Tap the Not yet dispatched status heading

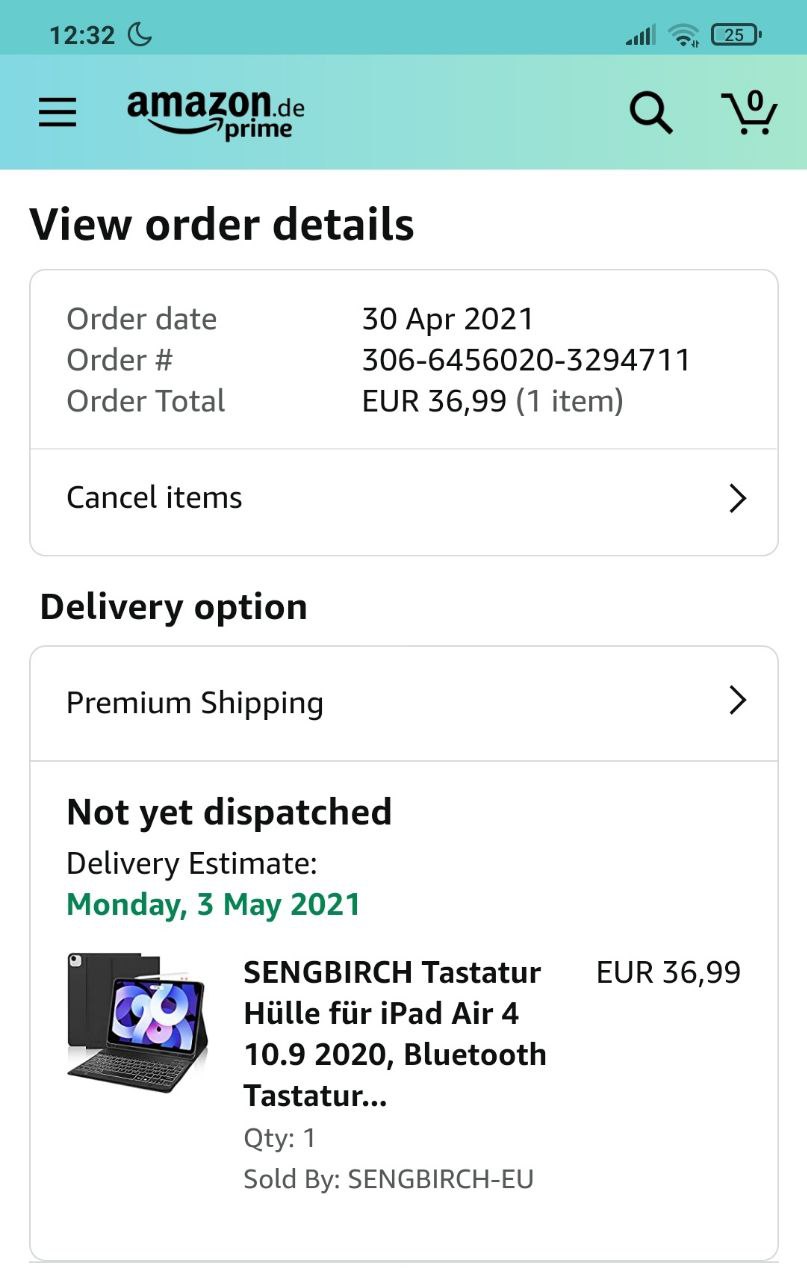pyautogui.click(x=229, y=812)
